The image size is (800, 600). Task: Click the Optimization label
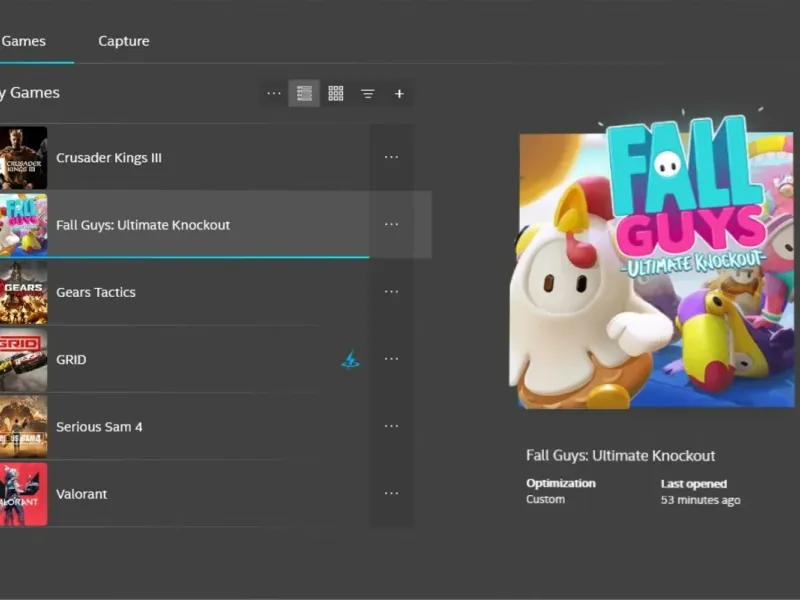click(561, 483)
